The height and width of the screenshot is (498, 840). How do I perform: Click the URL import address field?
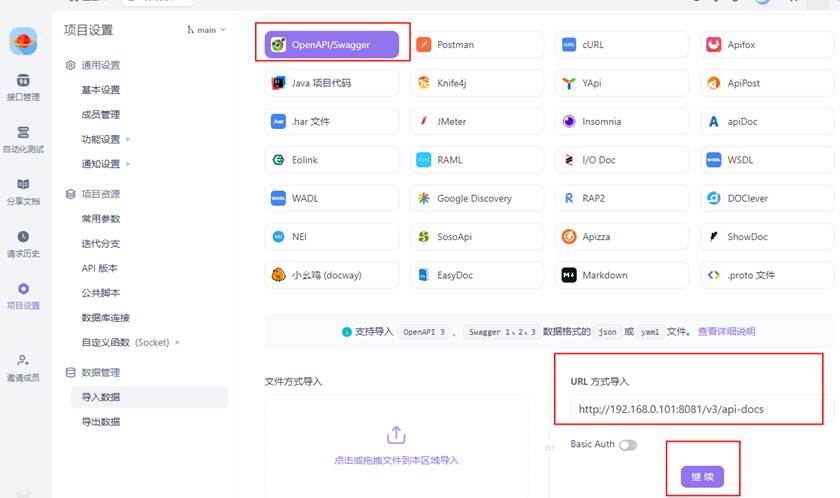click(702, 409)
